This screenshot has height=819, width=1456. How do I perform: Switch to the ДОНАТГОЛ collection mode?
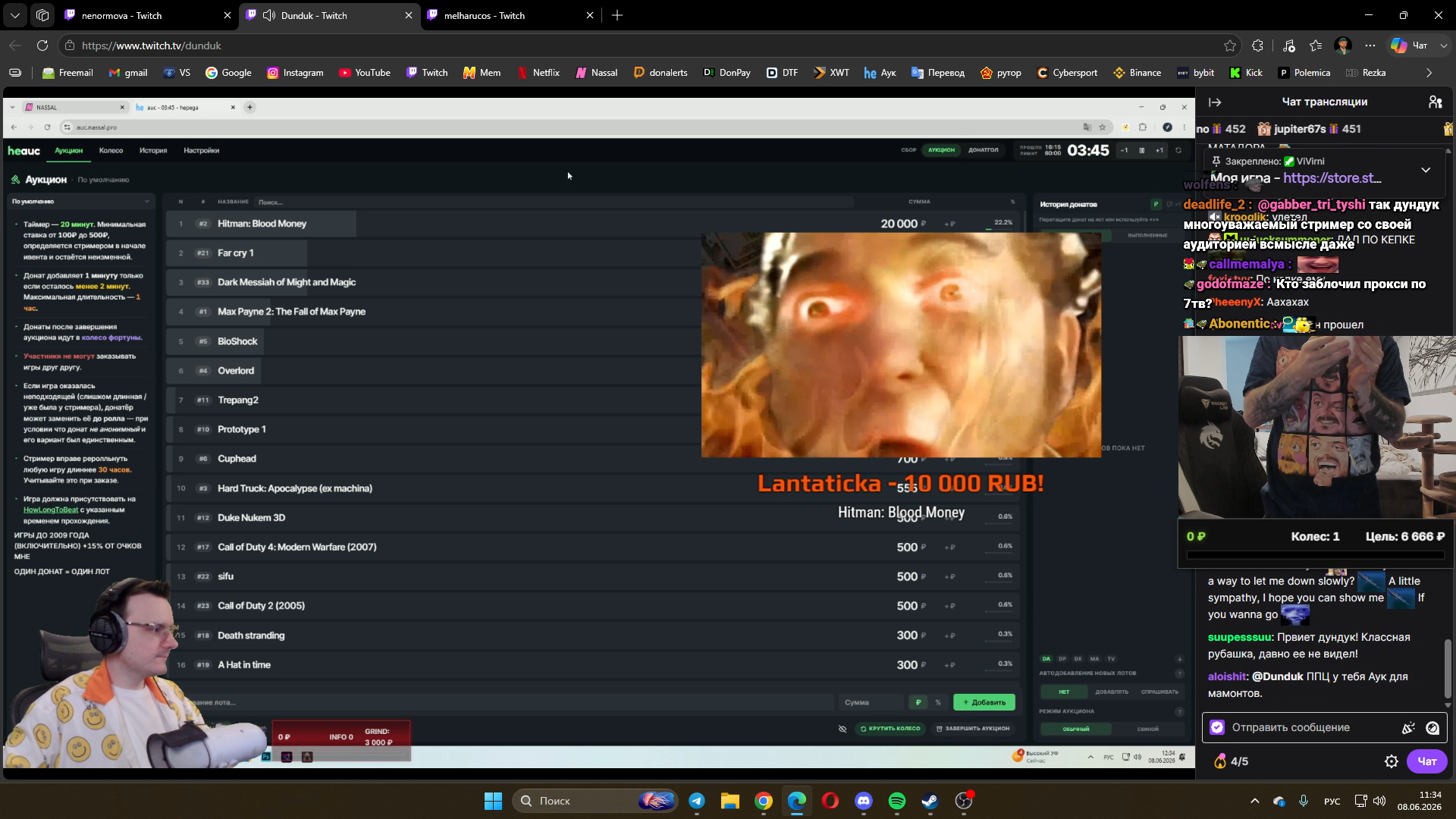[983, 150]
